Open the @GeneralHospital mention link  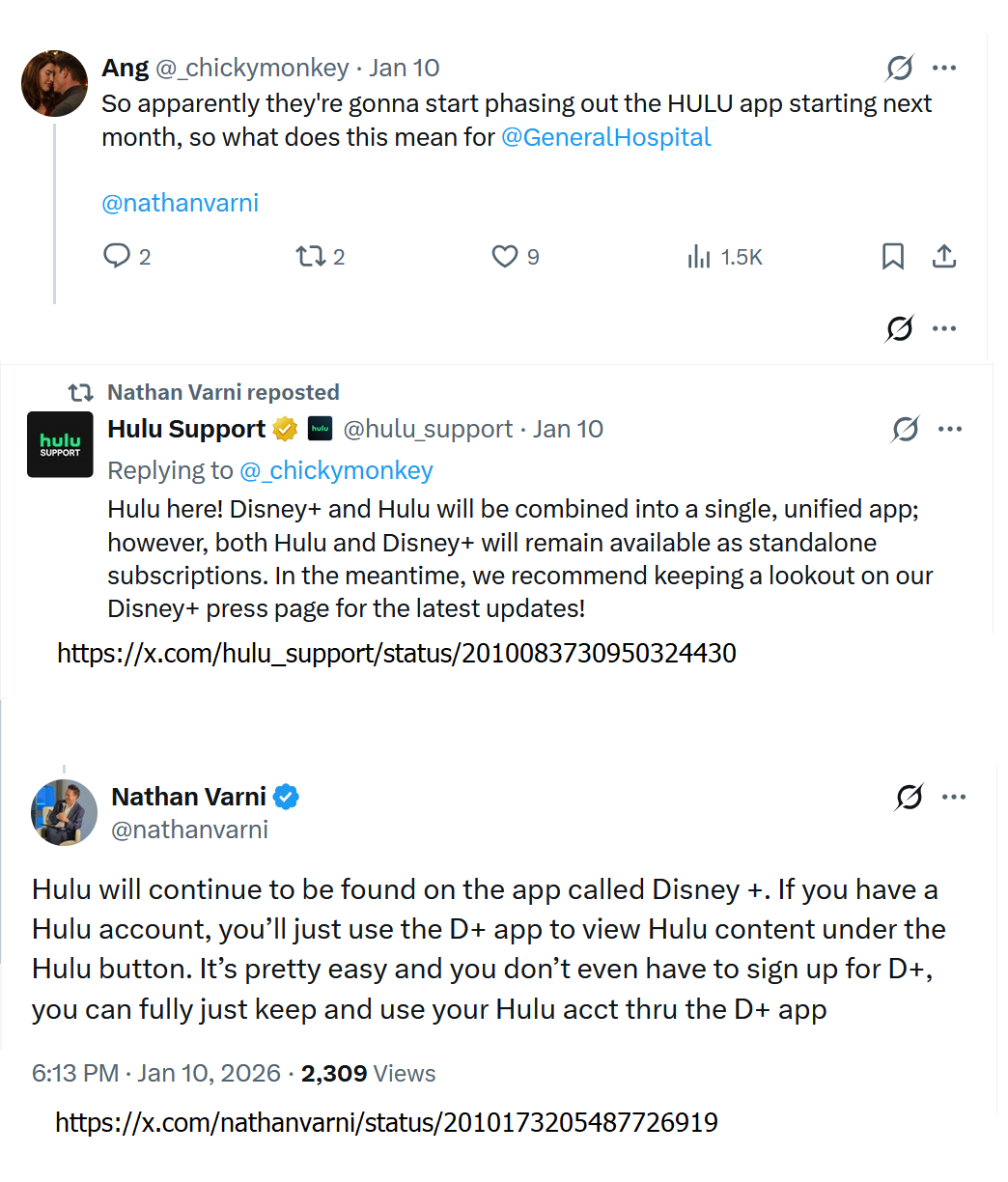click(x=606, y=137)
